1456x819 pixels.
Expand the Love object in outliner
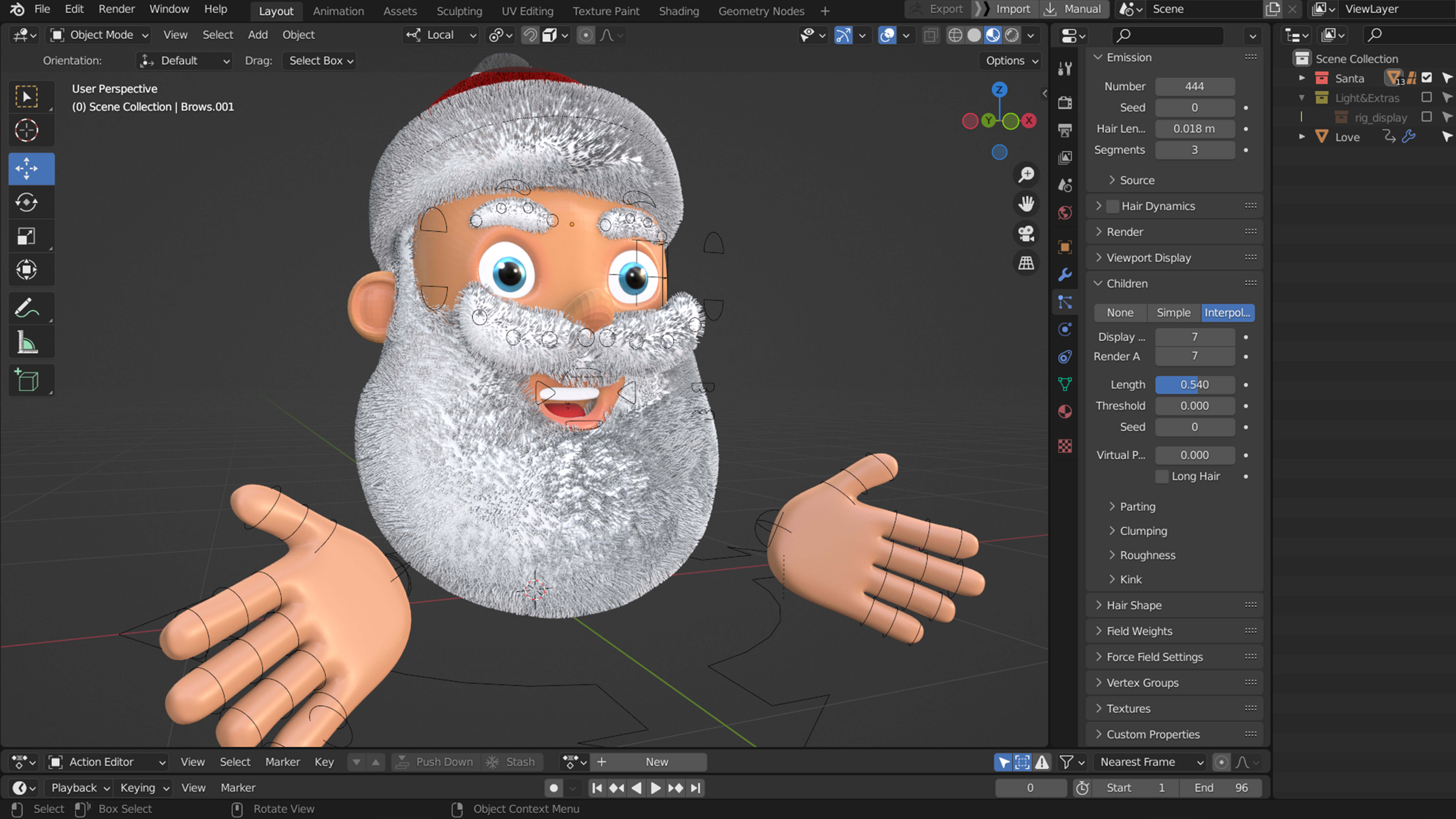[x=1302, y=137]
